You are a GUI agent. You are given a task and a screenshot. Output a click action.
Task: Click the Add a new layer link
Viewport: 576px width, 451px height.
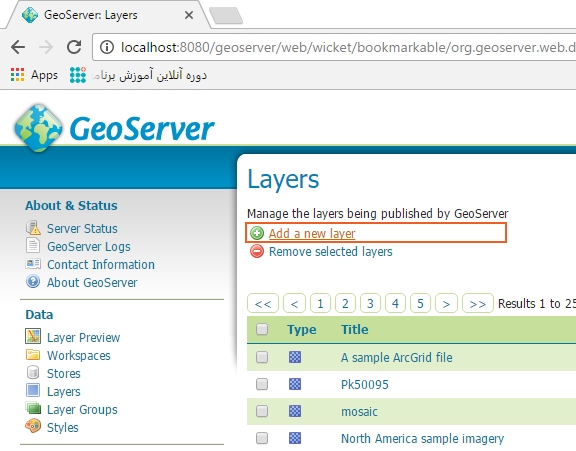click(x=312, y=234)
